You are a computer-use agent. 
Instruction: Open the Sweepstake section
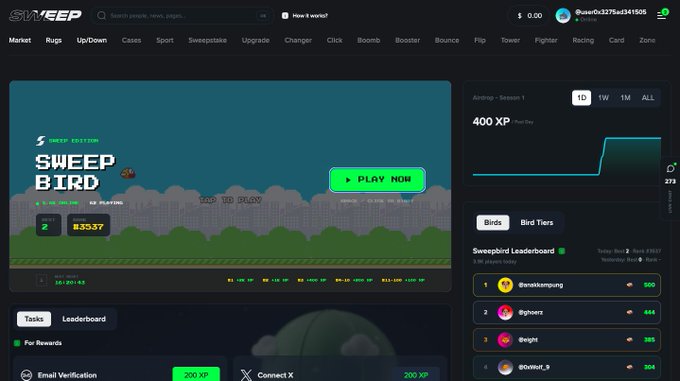click(x=207, y=40)
